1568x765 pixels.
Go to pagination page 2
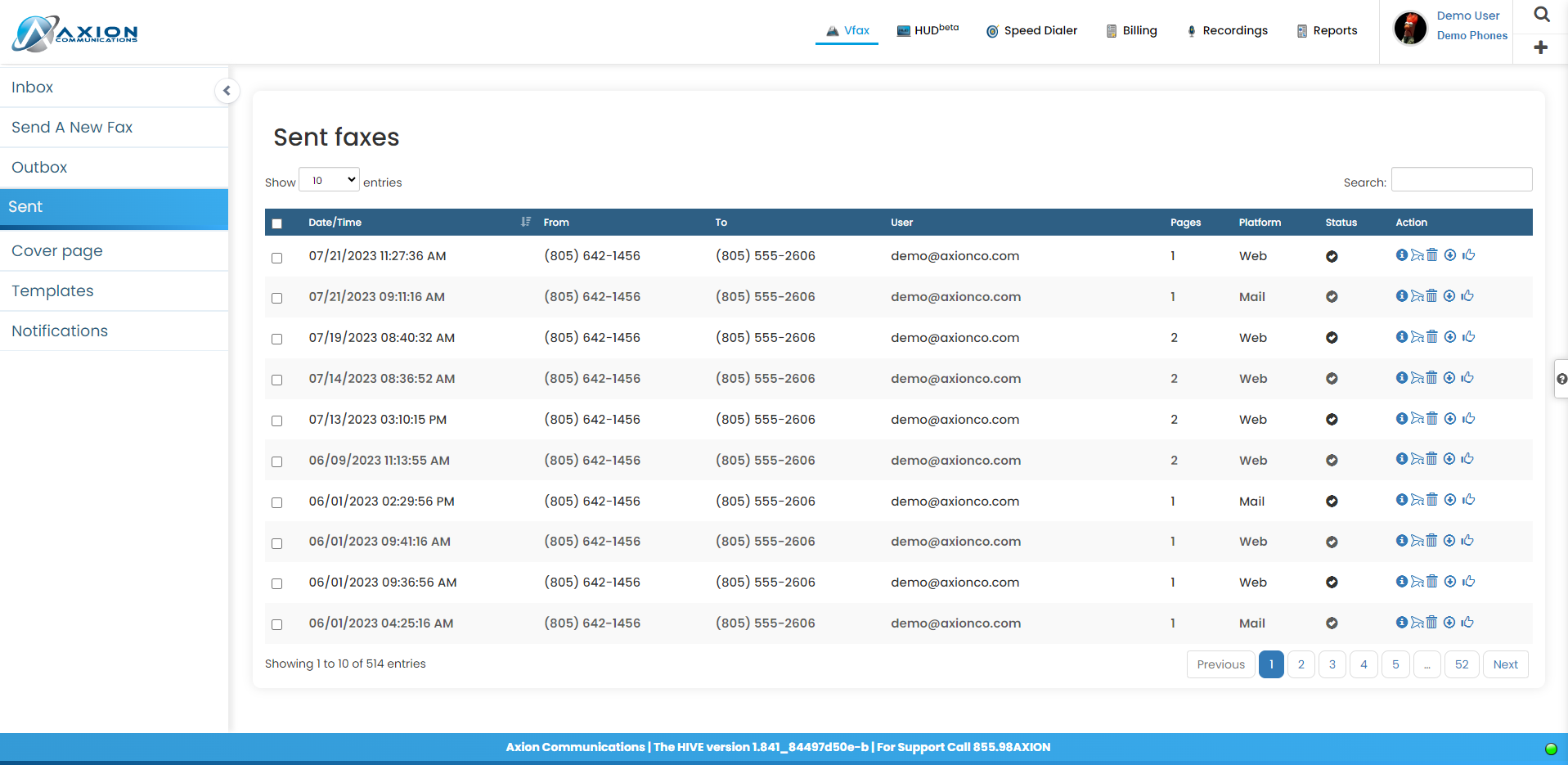coord(1301,664)
